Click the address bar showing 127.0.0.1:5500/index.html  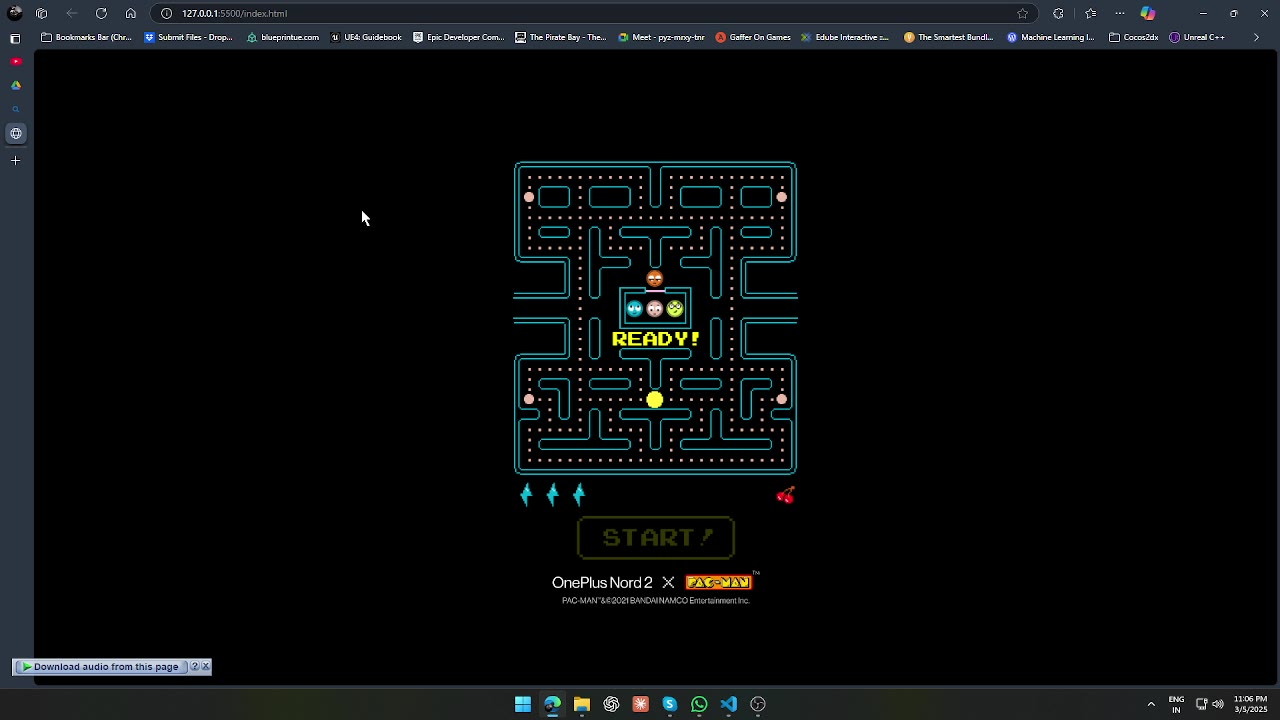click(x=595, y=13)
